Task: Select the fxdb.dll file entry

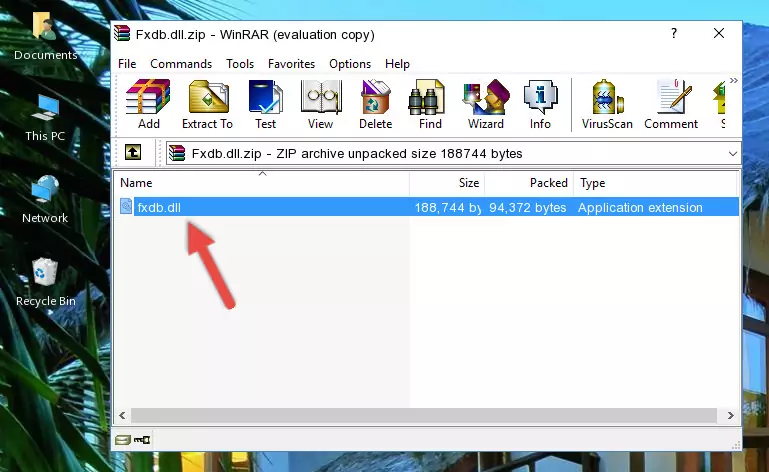Action: pos(429,207)
